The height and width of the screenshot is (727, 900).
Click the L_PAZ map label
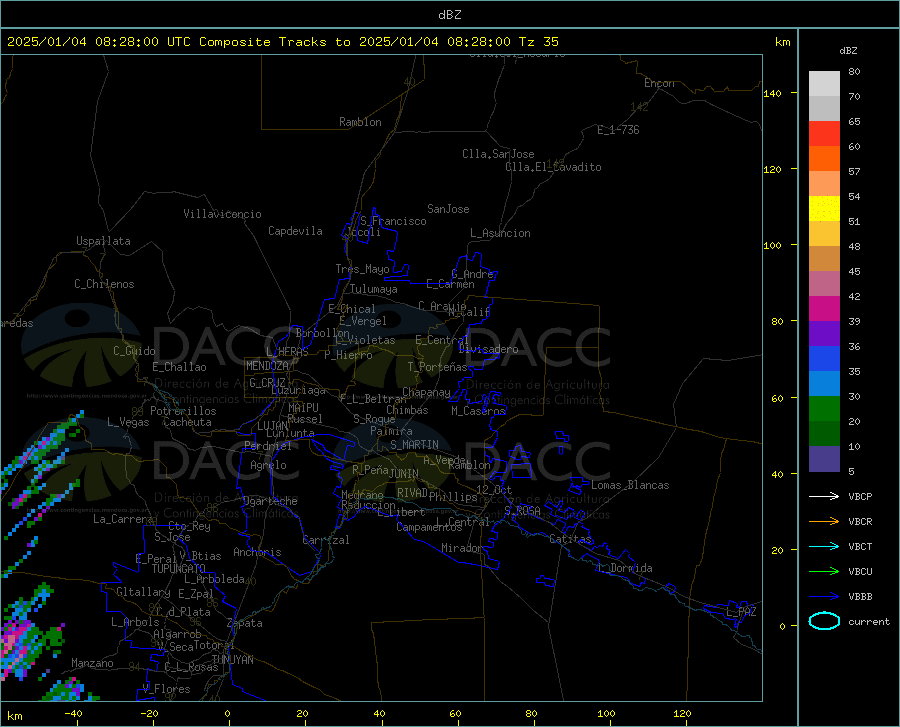[x=741, y=612]
